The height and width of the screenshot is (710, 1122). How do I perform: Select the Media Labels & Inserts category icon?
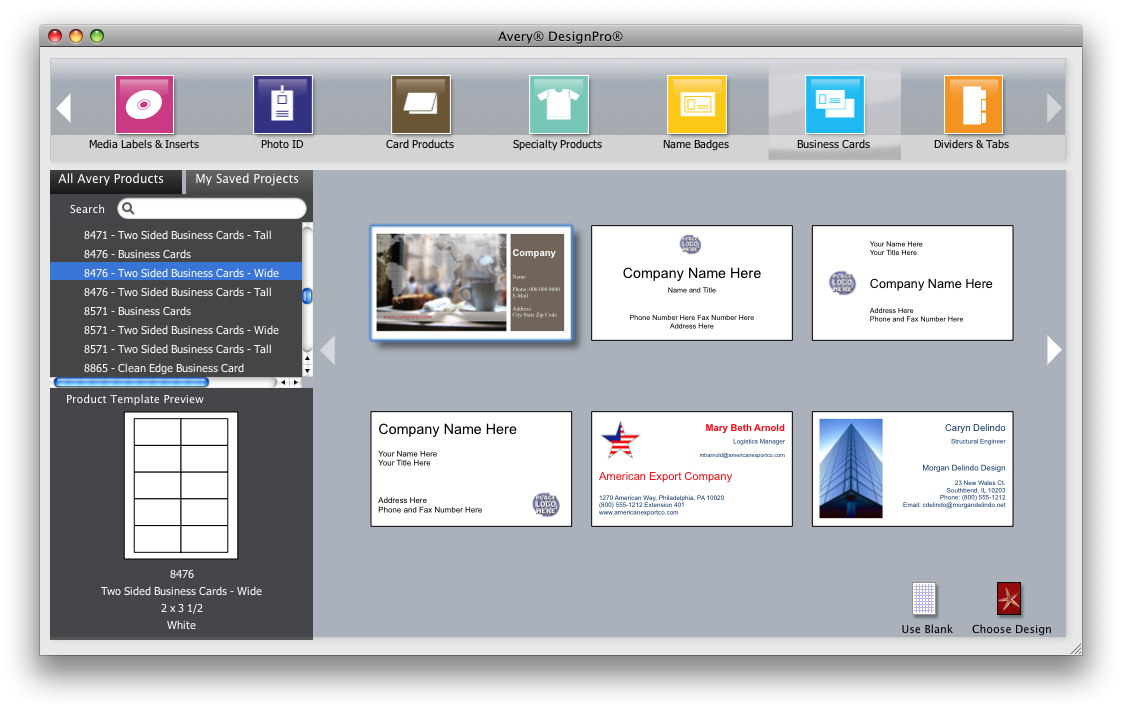[144, 105]
